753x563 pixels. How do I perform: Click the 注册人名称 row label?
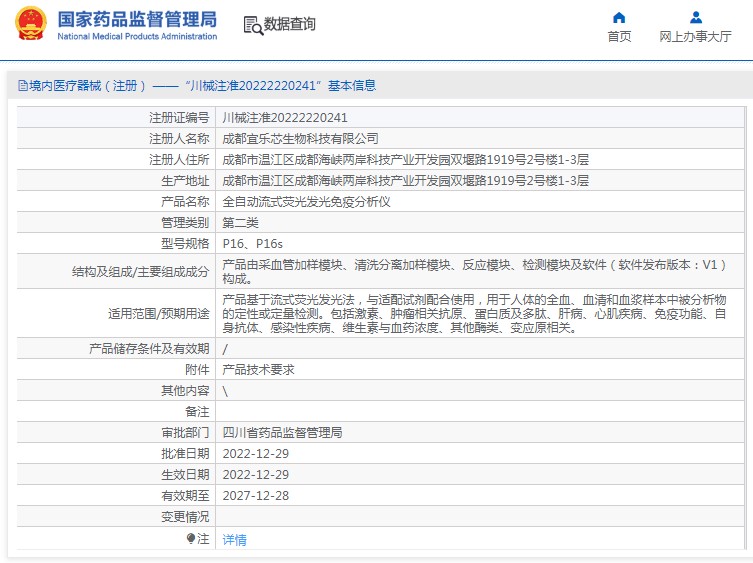(x=179, y=139)
